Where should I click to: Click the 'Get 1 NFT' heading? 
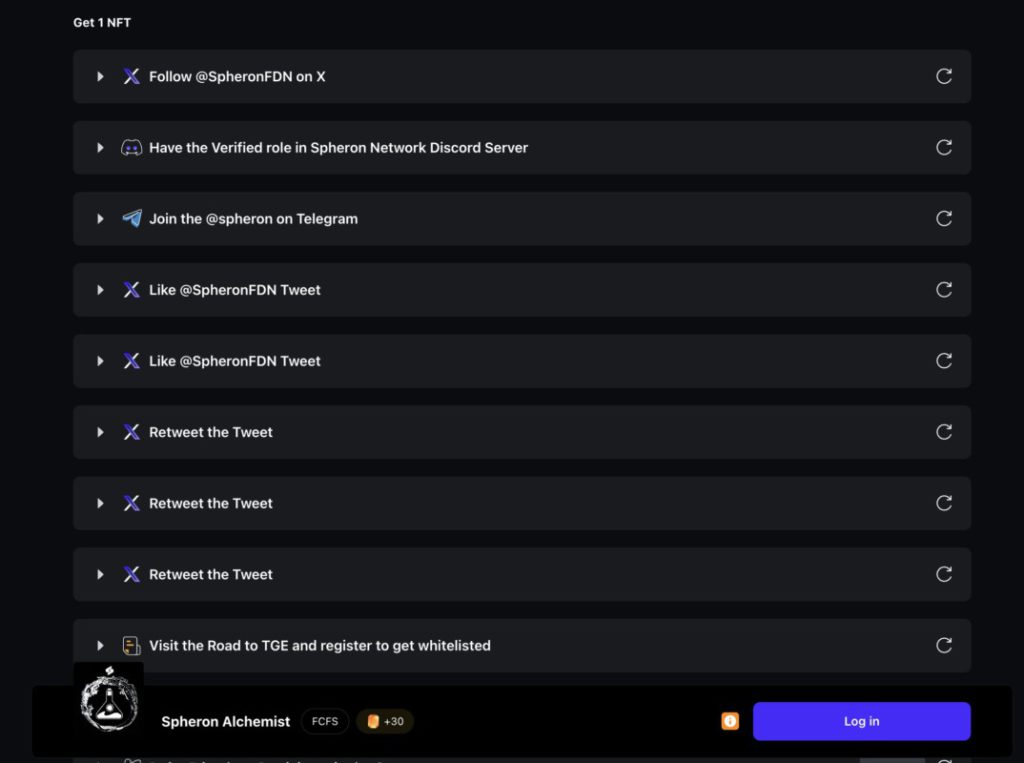(x=102, y=23)
